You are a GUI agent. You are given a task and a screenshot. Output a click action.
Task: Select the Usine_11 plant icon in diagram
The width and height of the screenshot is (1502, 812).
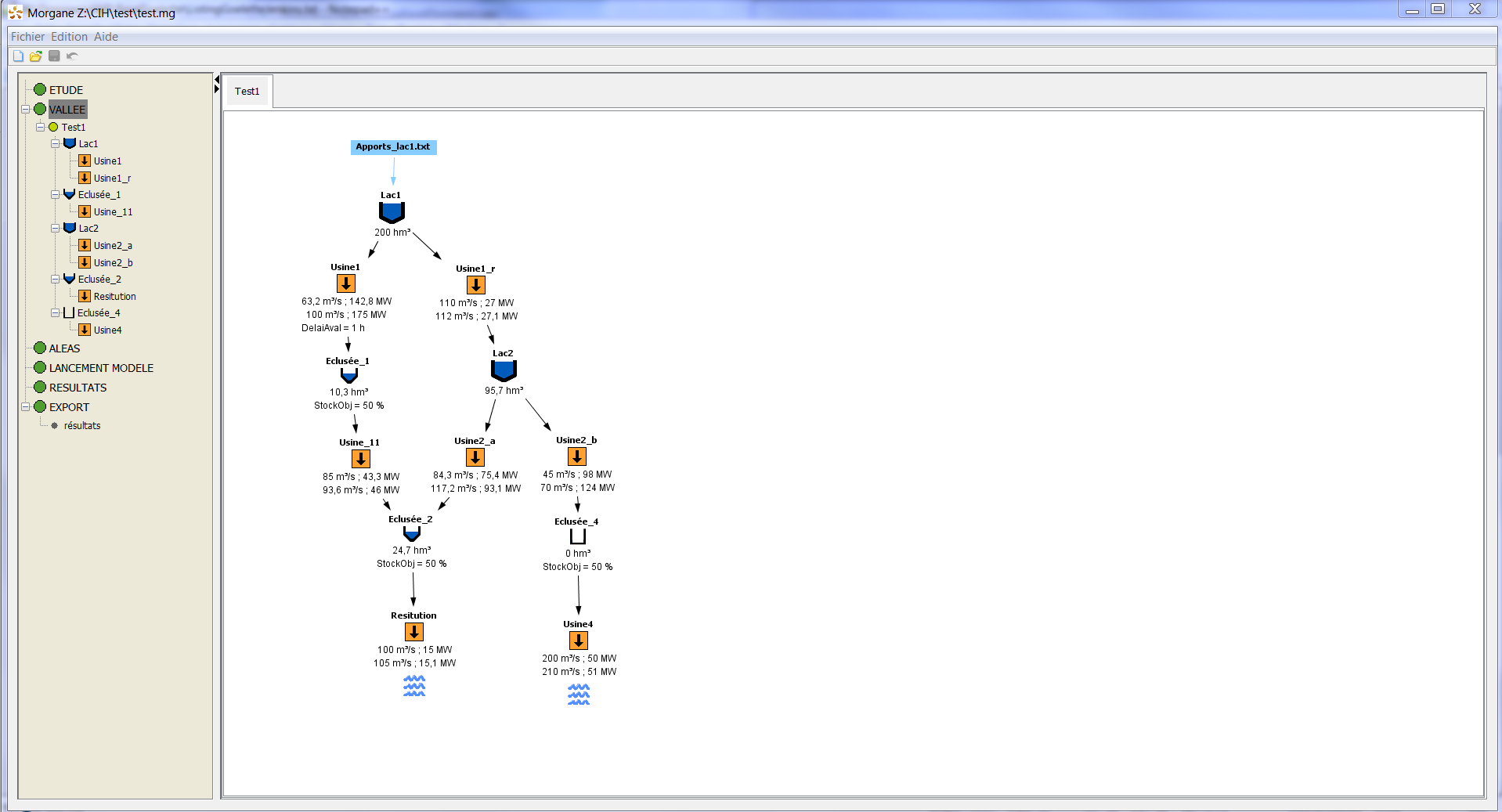[x=360, y=459]
